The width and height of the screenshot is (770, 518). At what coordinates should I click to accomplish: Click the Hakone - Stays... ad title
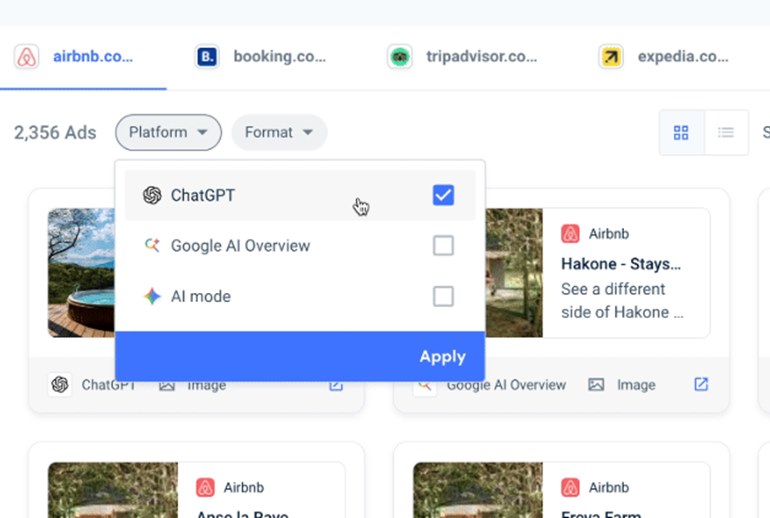621,264
